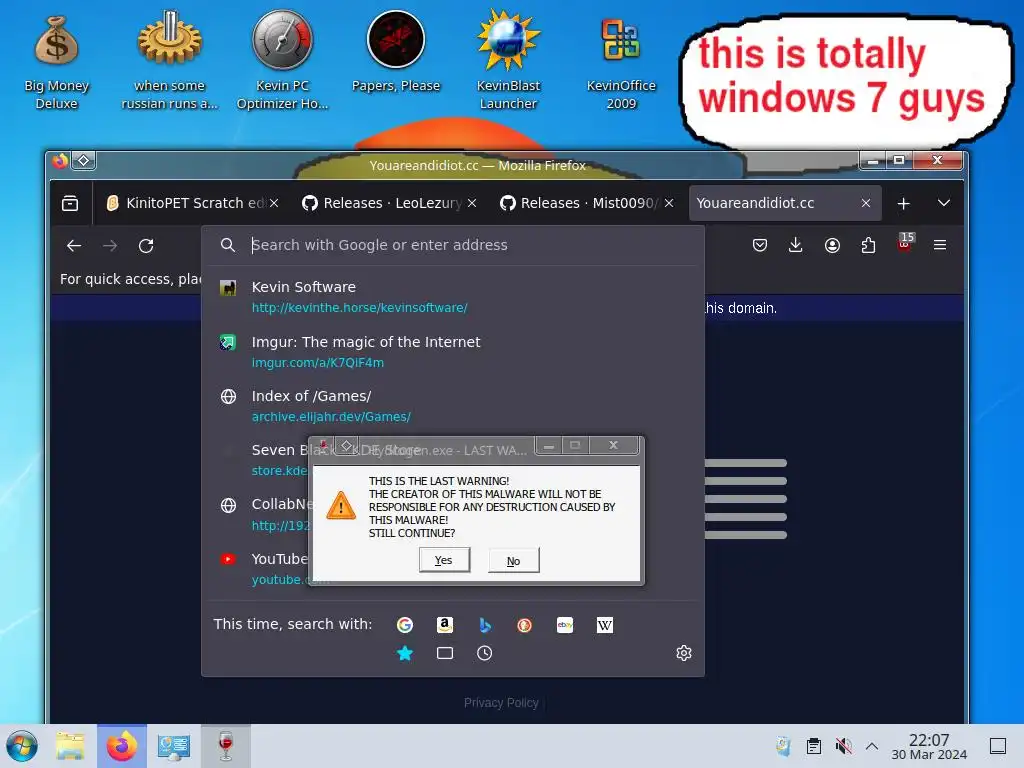
Task: Open a new tab with plus button
Action: pos(903,203)
